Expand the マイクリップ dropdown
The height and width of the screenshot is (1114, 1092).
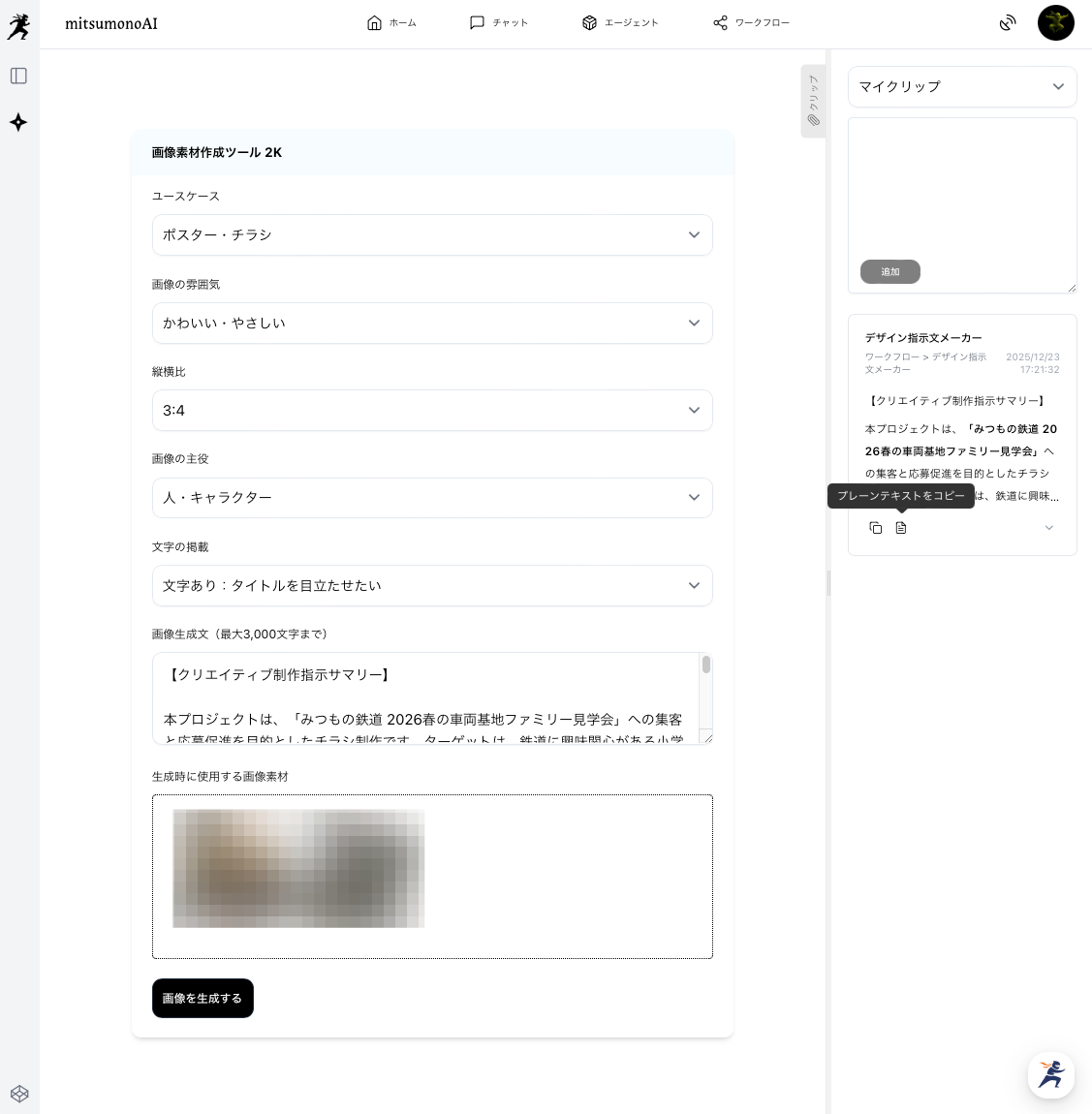pyautogui.click(x=961, y=86)
